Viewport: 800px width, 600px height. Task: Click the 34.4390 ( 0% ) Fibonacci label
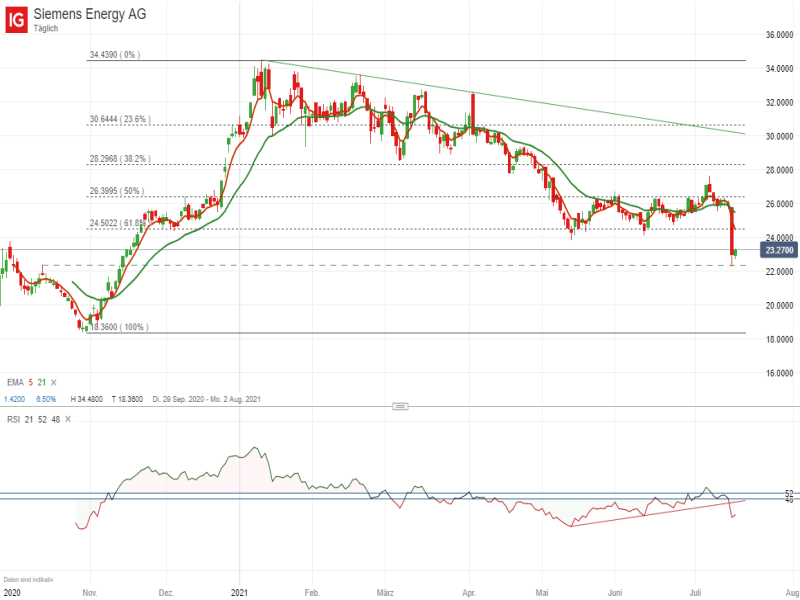pyautogui.click(x=115, y=55)
